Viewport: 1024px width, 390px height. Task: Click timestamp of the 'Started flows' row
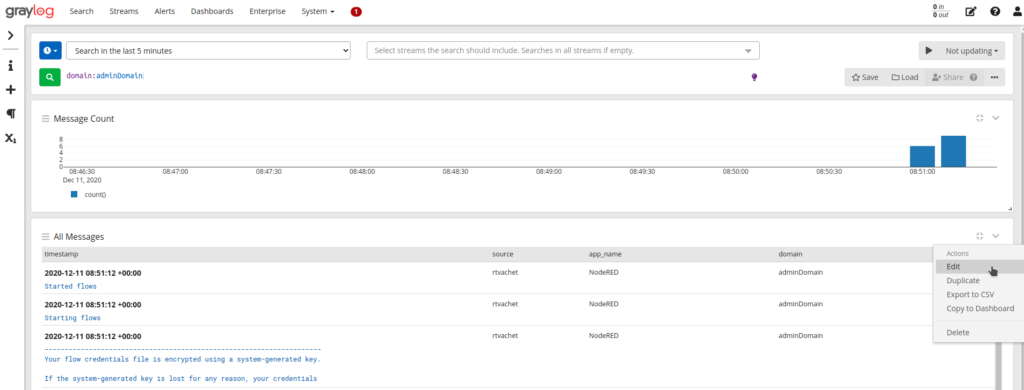click(x=93, y=273)
